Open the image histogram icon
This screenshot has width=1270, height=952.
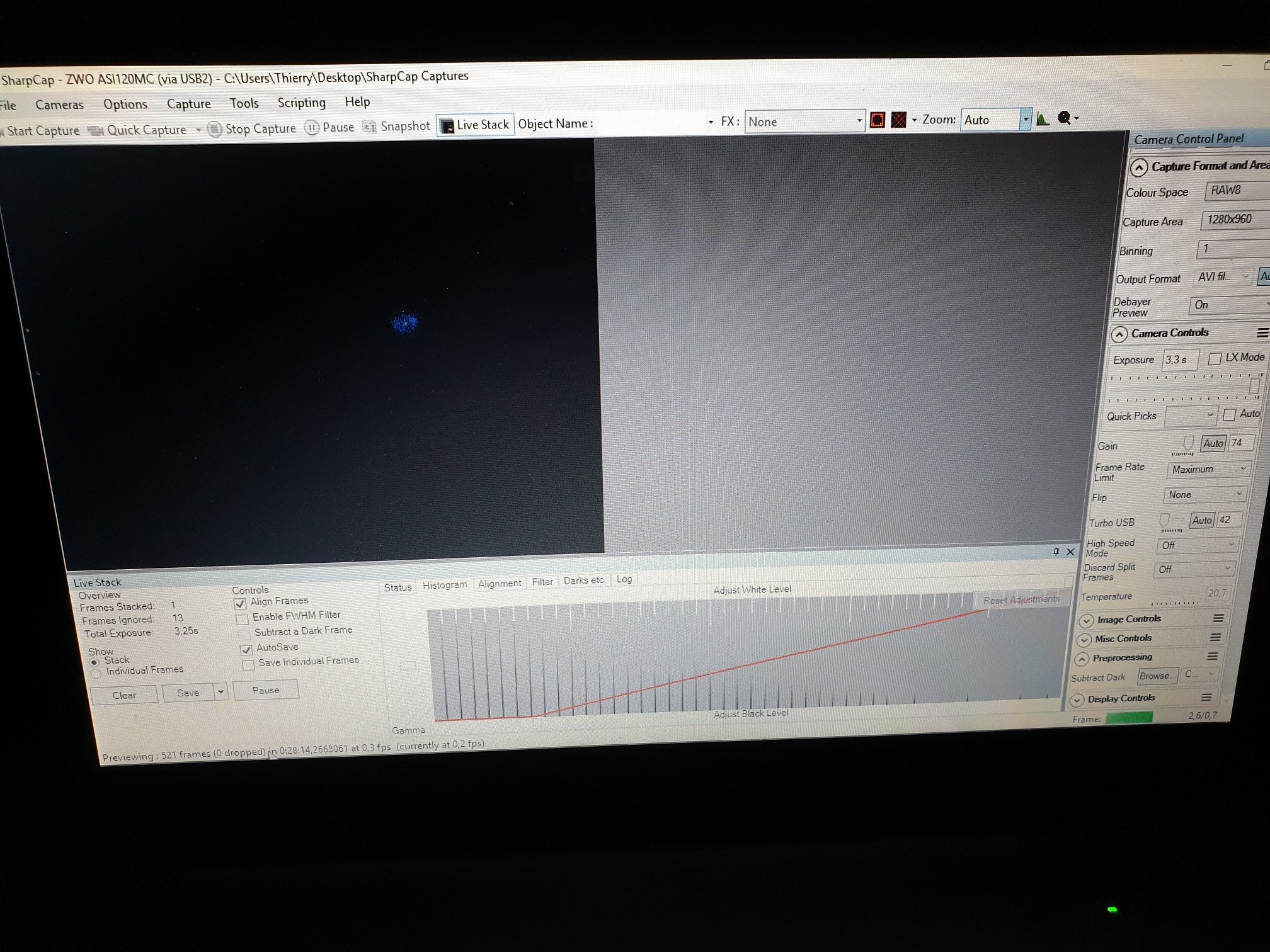click(x=1043, y=118)
